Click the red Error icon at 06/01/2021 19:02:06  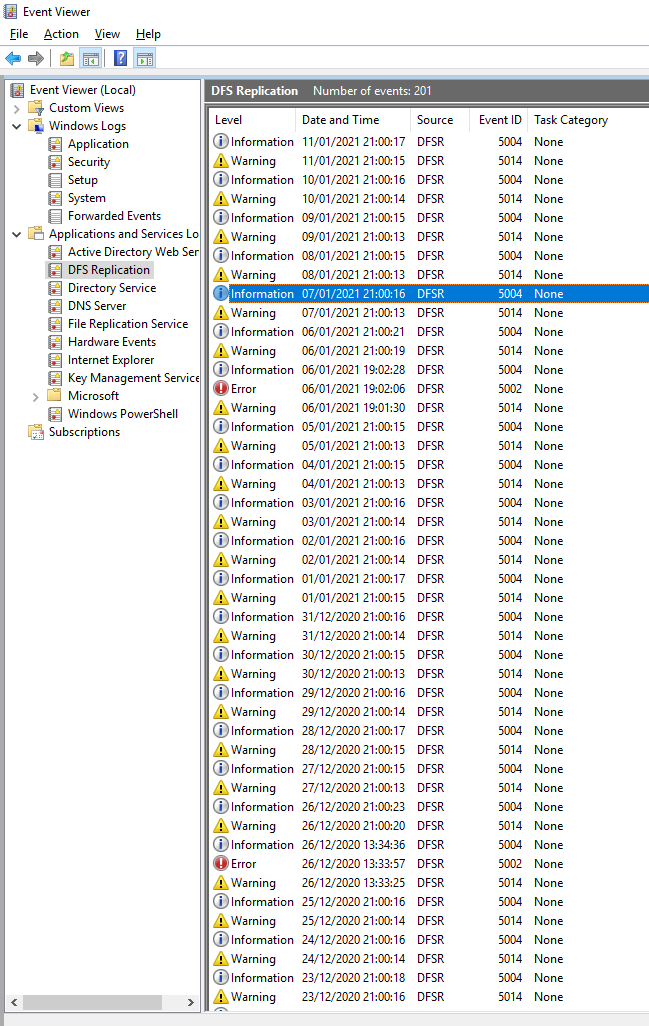pos(221,389)
